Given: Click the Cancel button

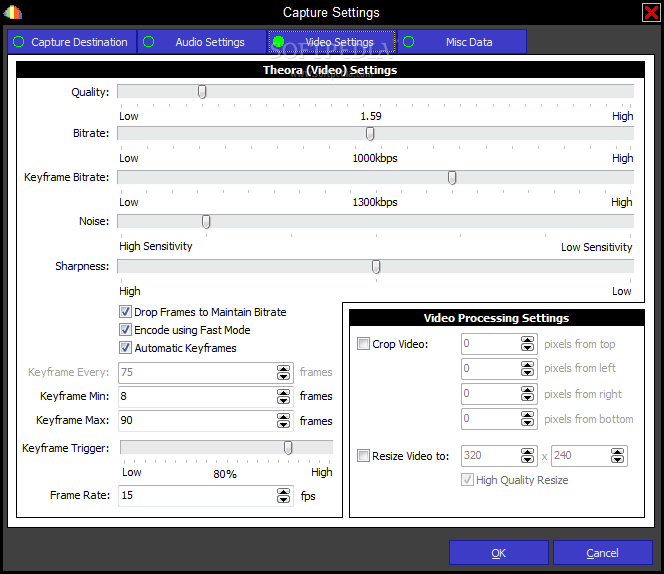Looking at the screenshot, I should click(603, 553).
